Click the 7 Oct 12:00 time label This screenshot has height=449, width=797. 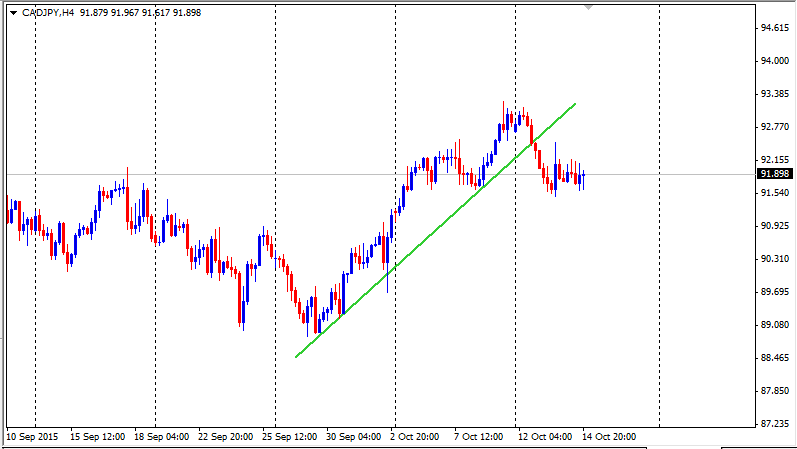pyautogui.click(x=479, y=437)
